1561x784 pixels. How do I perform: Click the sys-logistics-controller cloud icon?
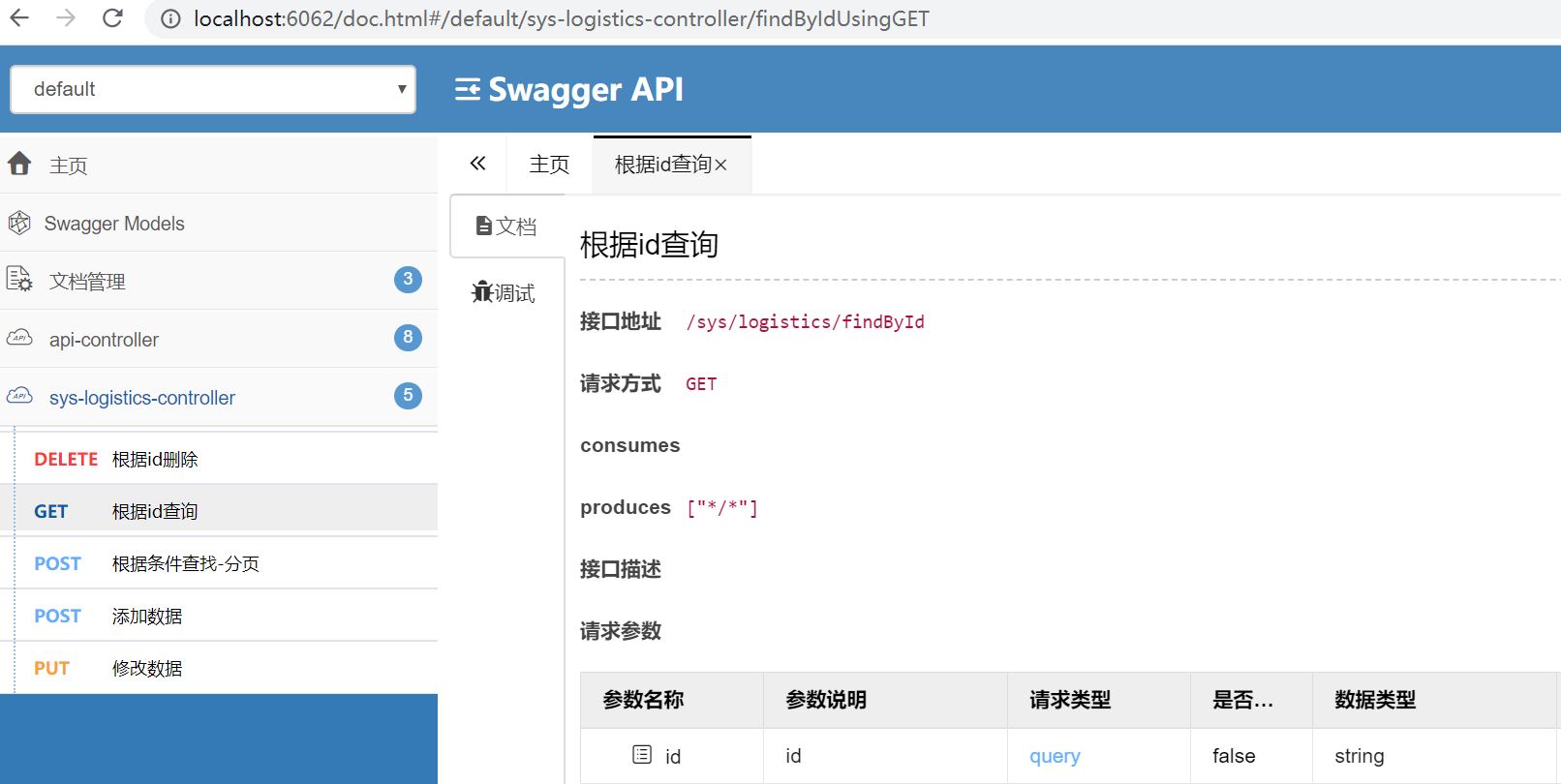[19, 396]
